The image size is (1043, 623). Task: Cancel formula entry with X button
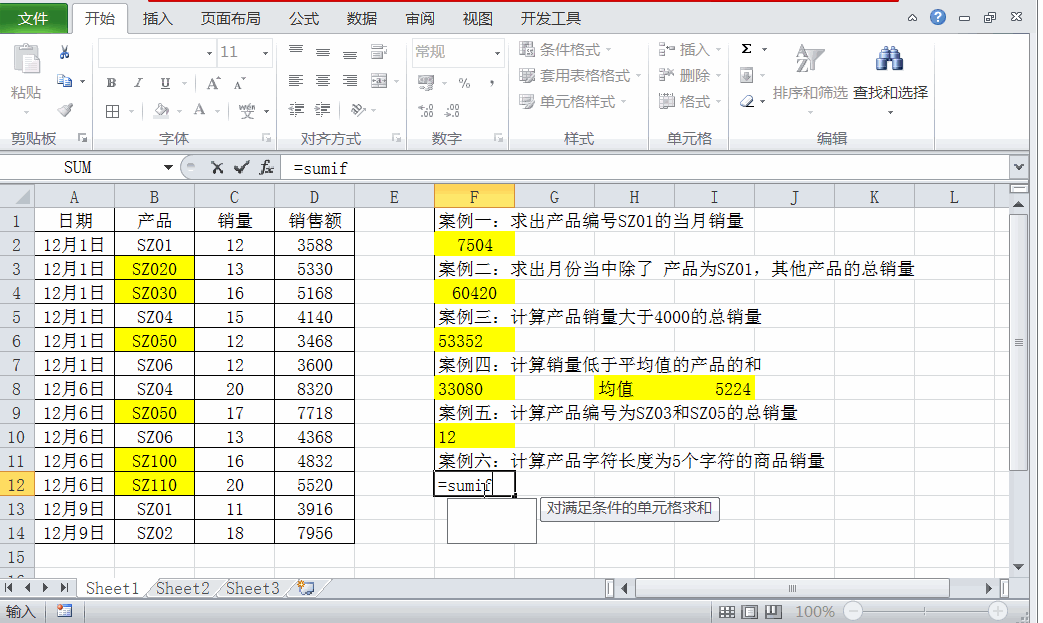pos(217,168)
